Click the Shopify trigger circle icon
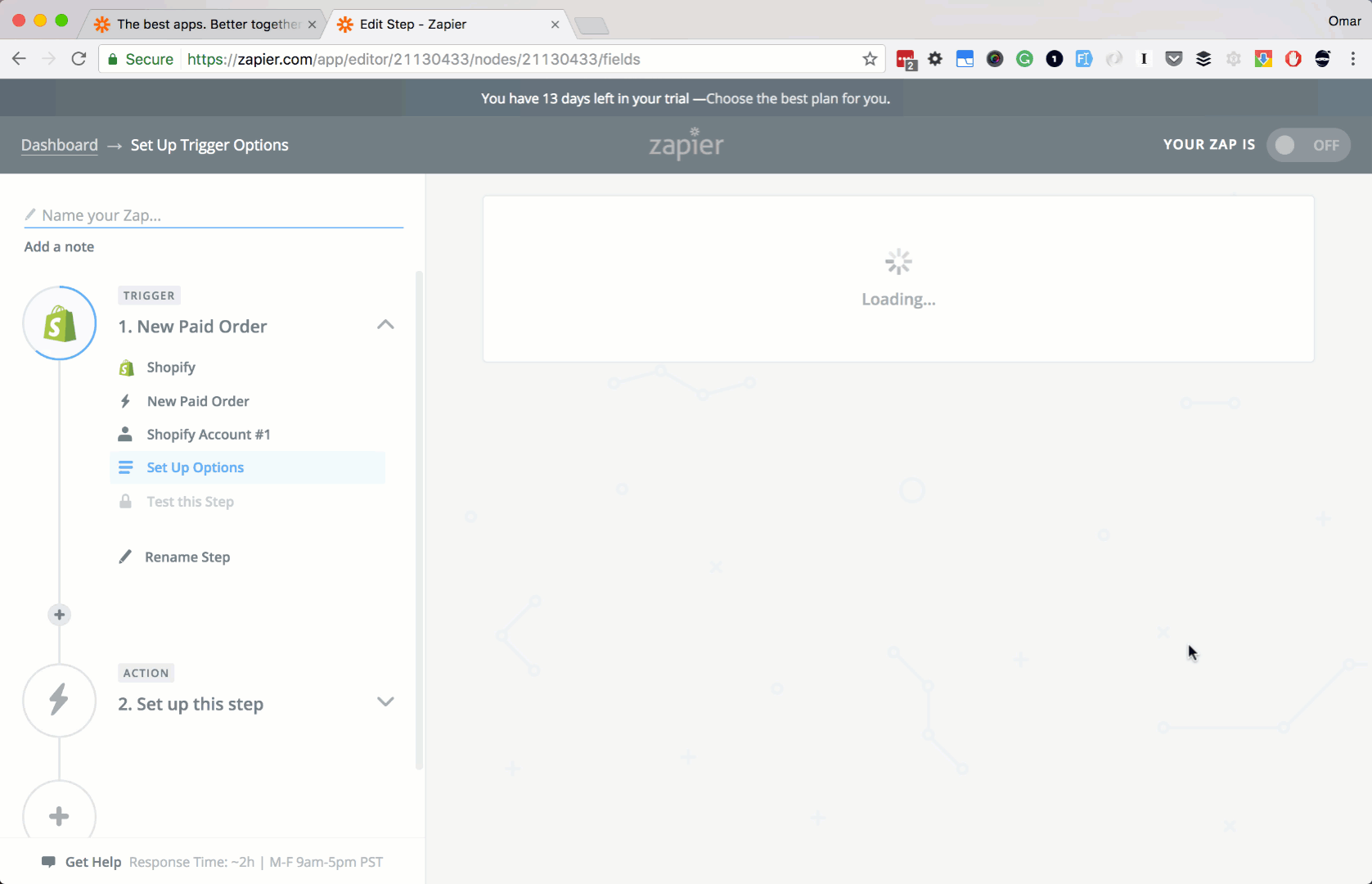The width and height of the screenshot is (1372, 884). pos(60,323)
